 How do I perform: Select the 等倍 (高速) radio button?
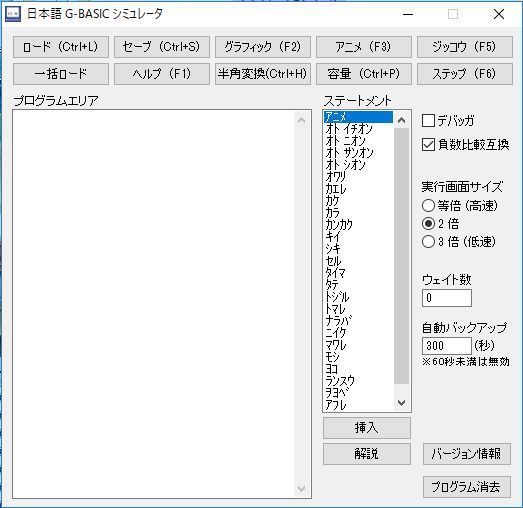[x=428, y=205]
